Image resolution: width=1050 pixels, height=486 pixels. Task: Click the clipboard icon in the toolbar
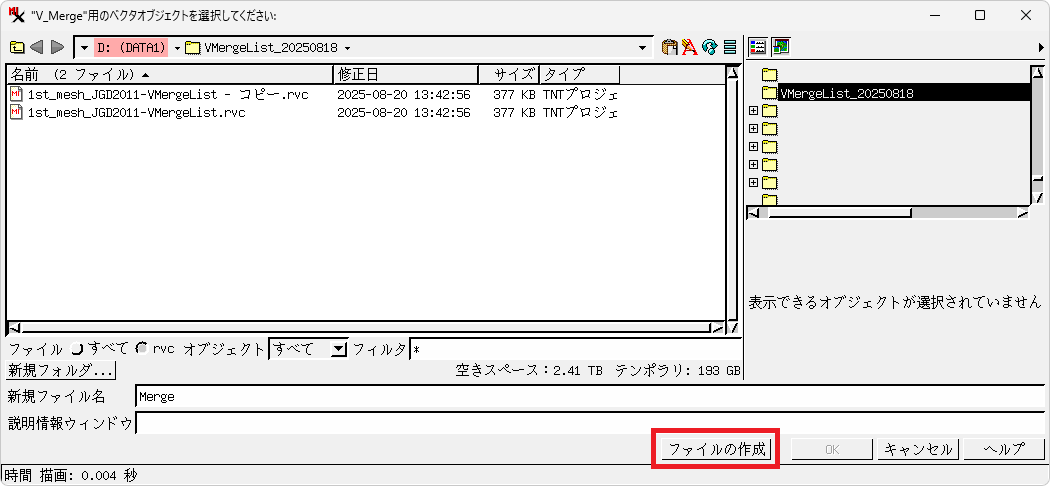pos(670,47)
